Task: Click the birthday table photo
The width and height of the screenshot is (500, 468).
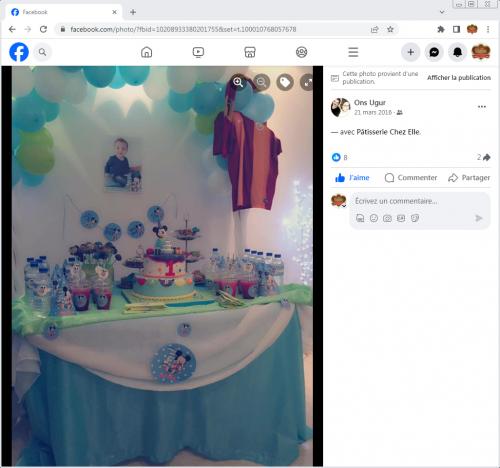Action: tap(162, 266)
